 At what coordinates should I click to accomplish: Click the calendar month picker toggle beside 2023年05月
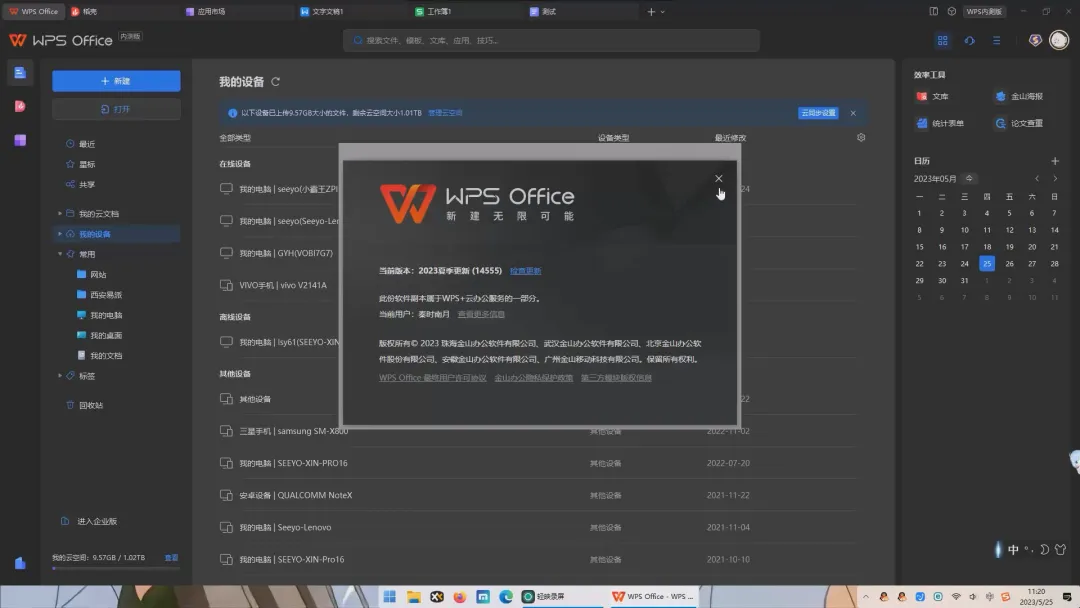pos(969,178)
